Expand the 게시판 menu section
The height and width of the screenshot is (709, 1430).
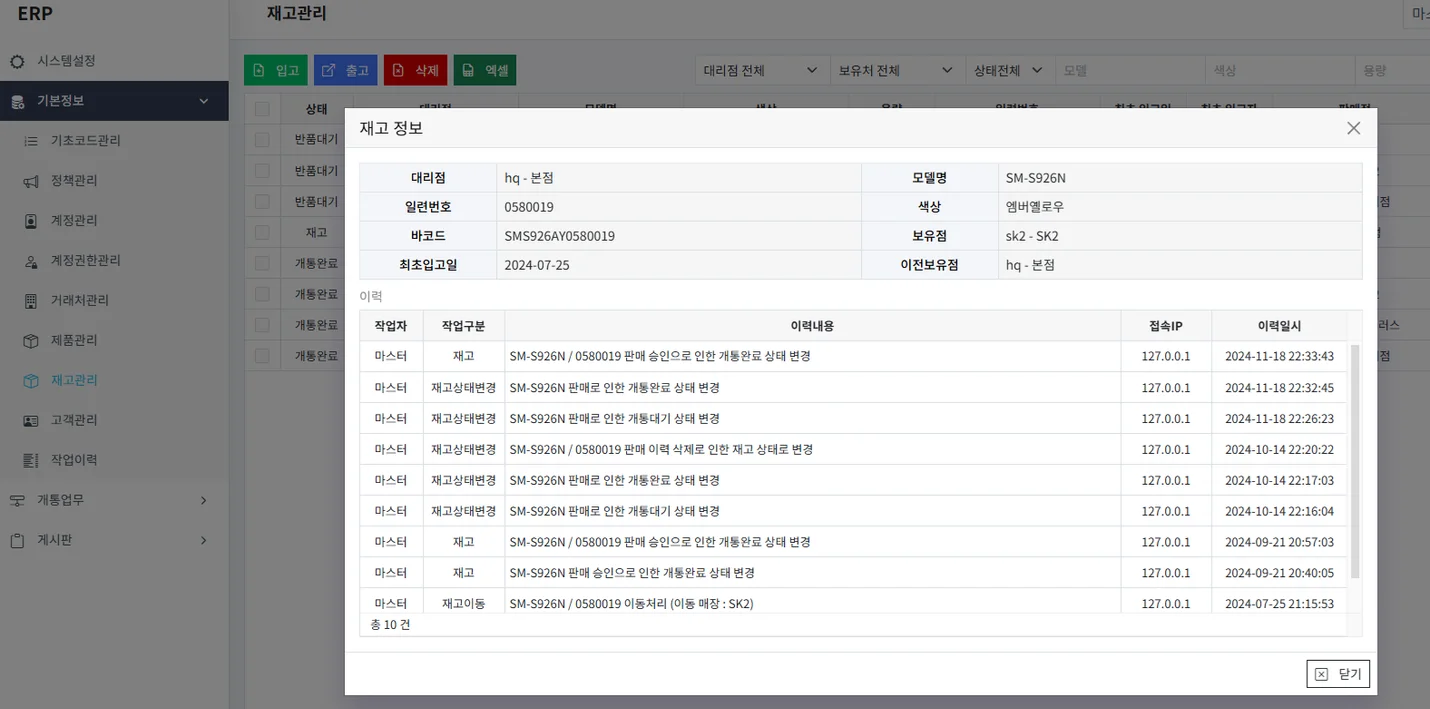click(x=204, y=540)
